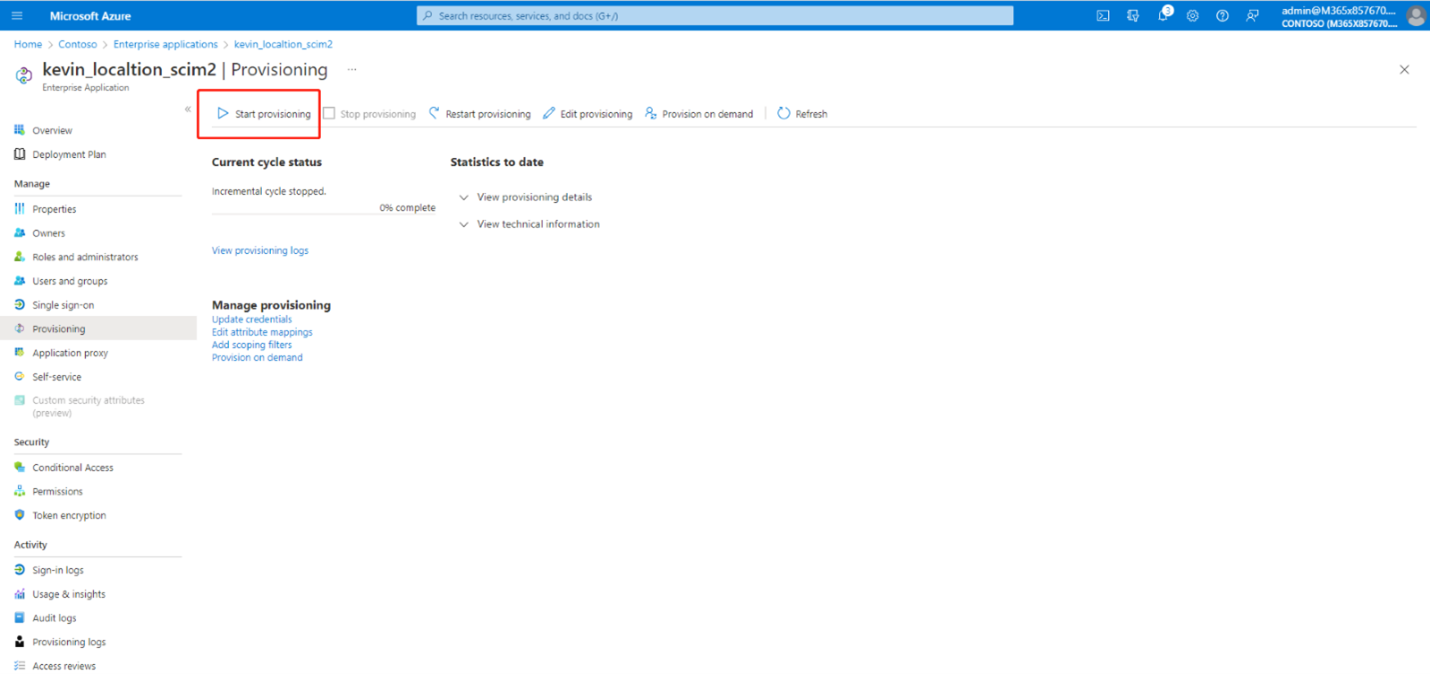Open the help question mark icon
1430x674 pixels.
(x=1222, y=16)
